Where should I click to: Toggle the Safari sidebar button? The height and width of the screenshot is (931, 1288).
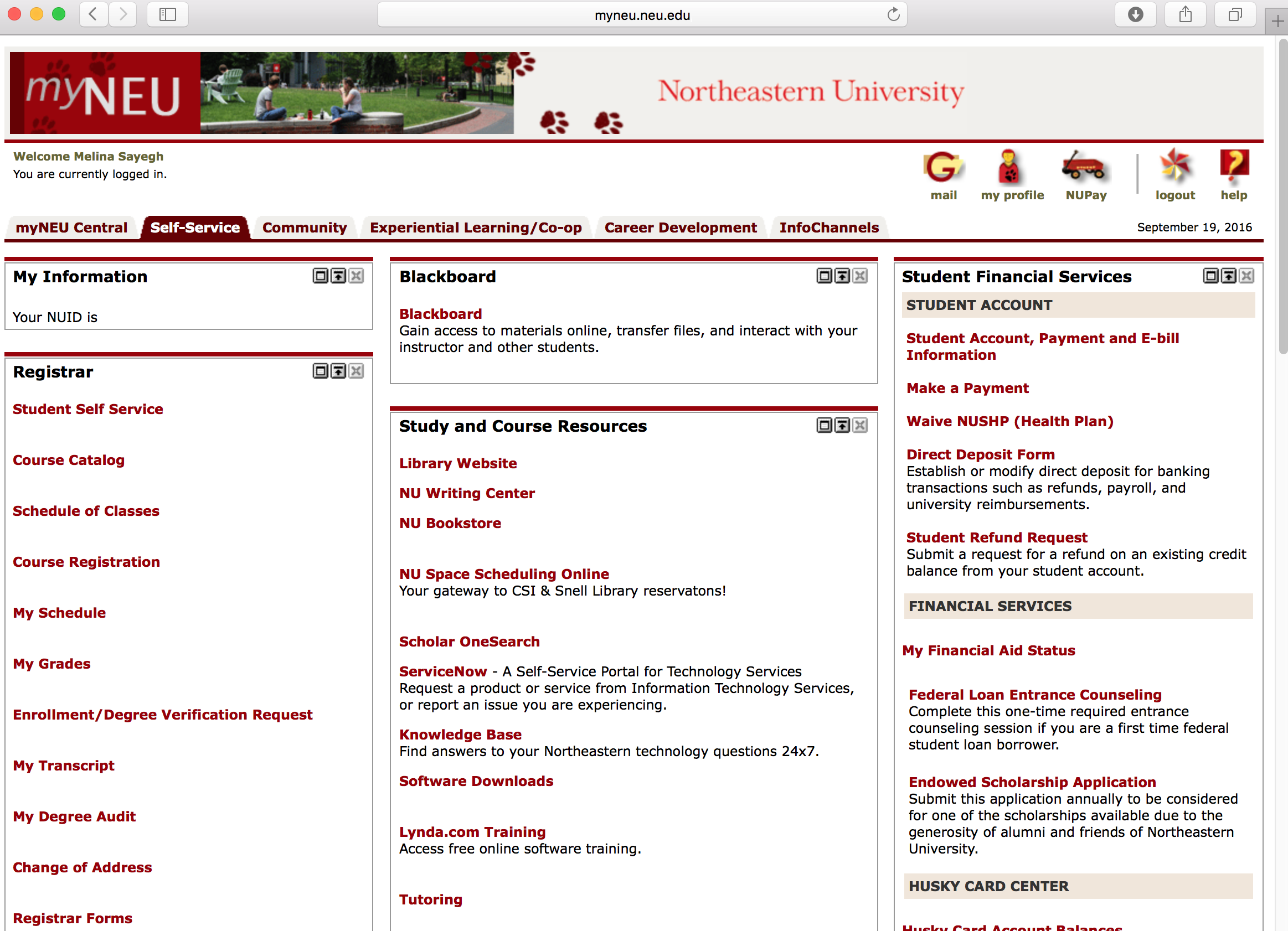pyautogui.click(x=168, y=14)
